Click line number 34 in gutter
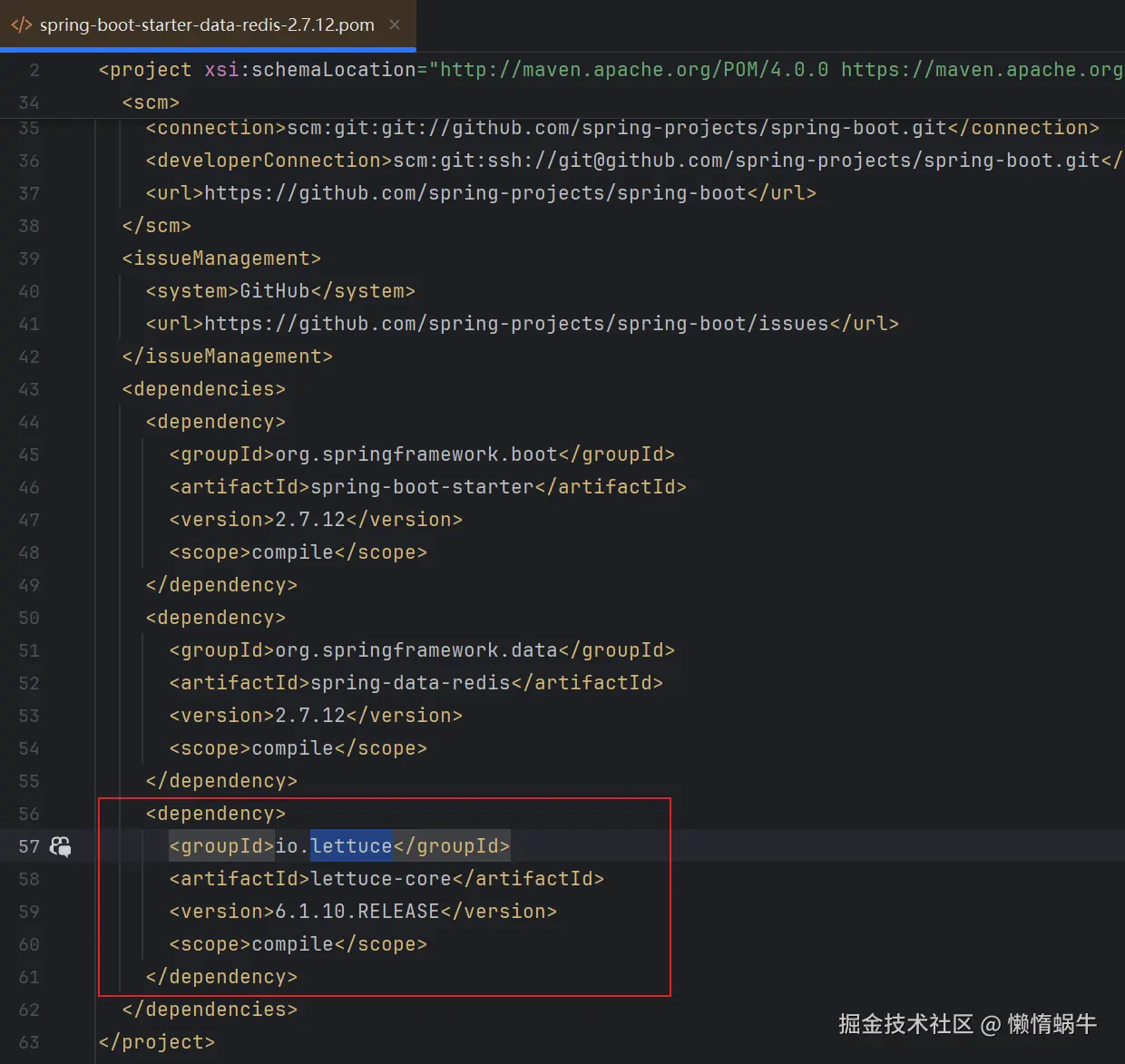The width and height of the screenshot is (1125, 1064). (29, 102)
